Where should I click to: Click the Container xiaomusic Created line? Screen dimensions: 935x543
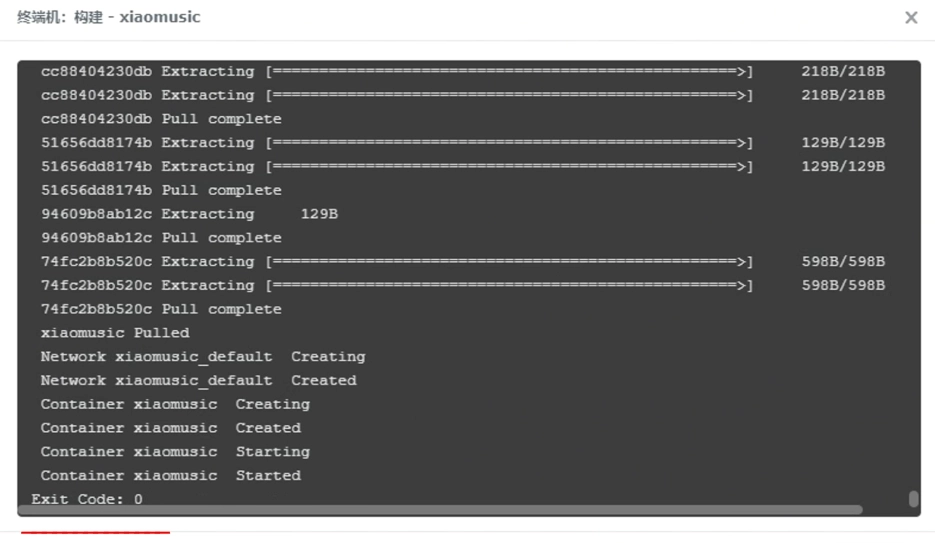(x=171, y=428)
